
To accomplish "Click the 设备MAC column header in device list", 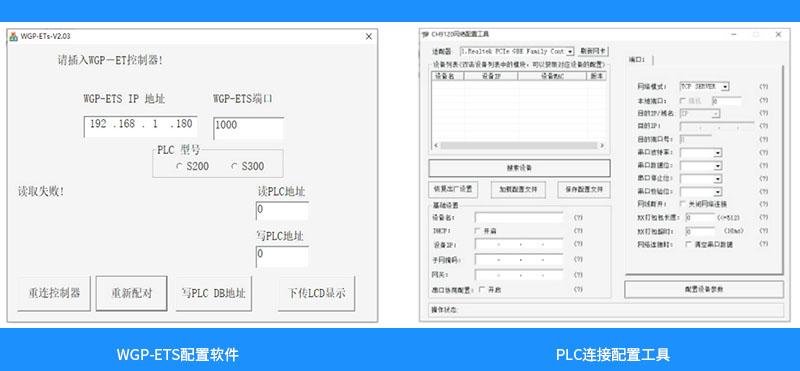I will coord(553,76).
